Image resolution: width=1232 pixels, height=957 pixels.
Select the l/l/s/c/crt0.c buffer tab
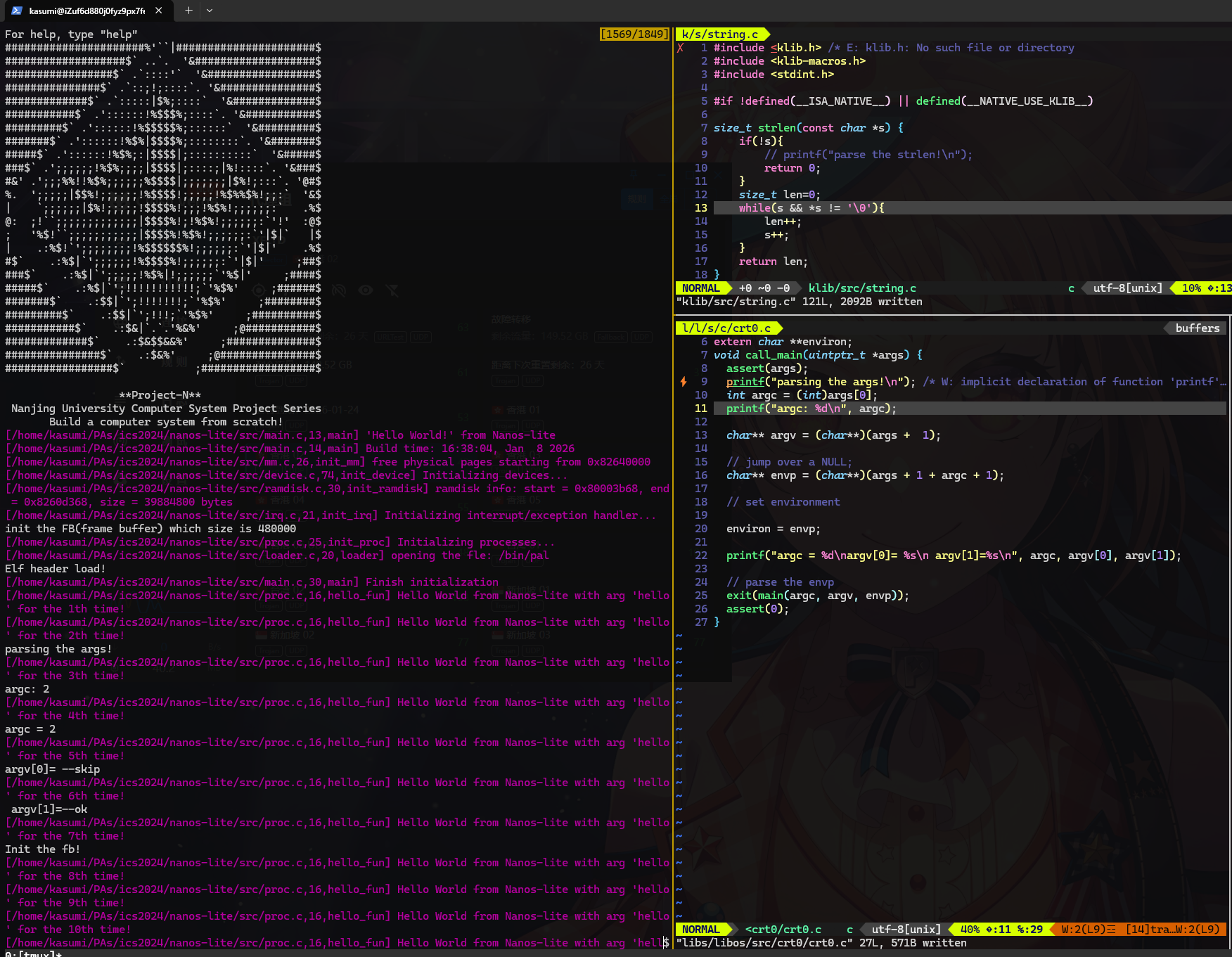coord(726,328)
